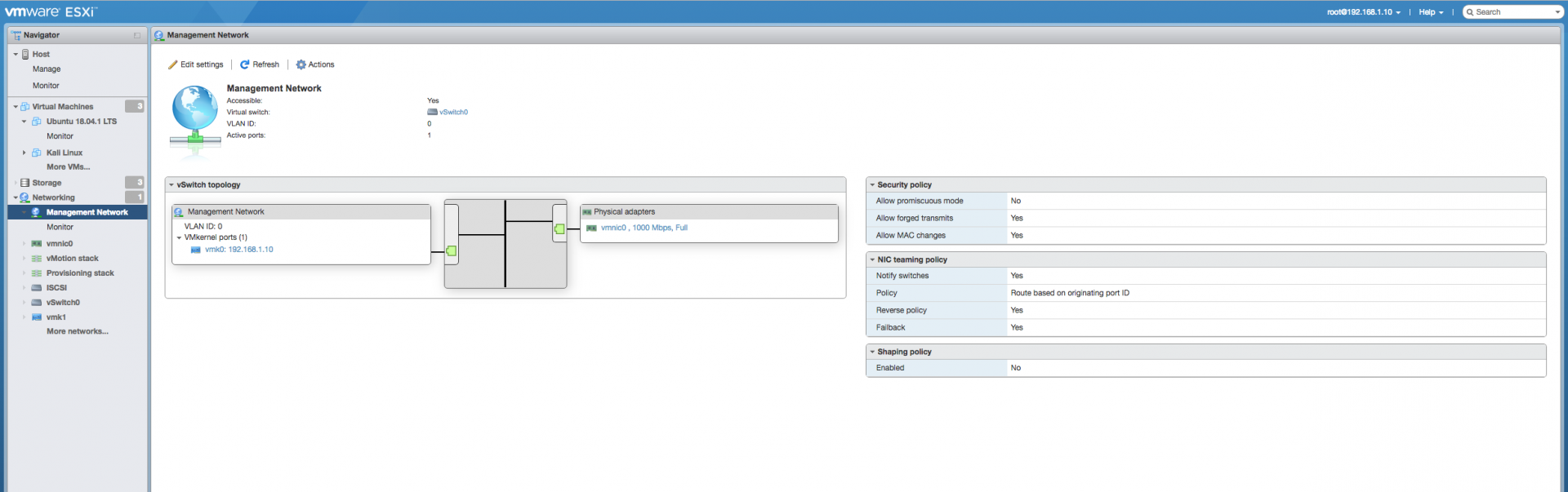
Task: Click the Refresh arrow icon
Action: 245,64
